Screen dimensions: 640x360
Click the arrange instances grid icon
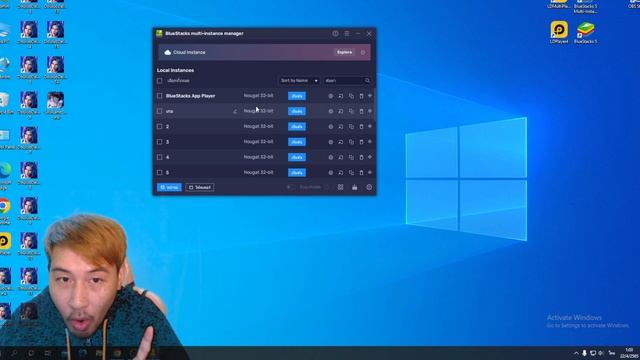pos(340,187)
